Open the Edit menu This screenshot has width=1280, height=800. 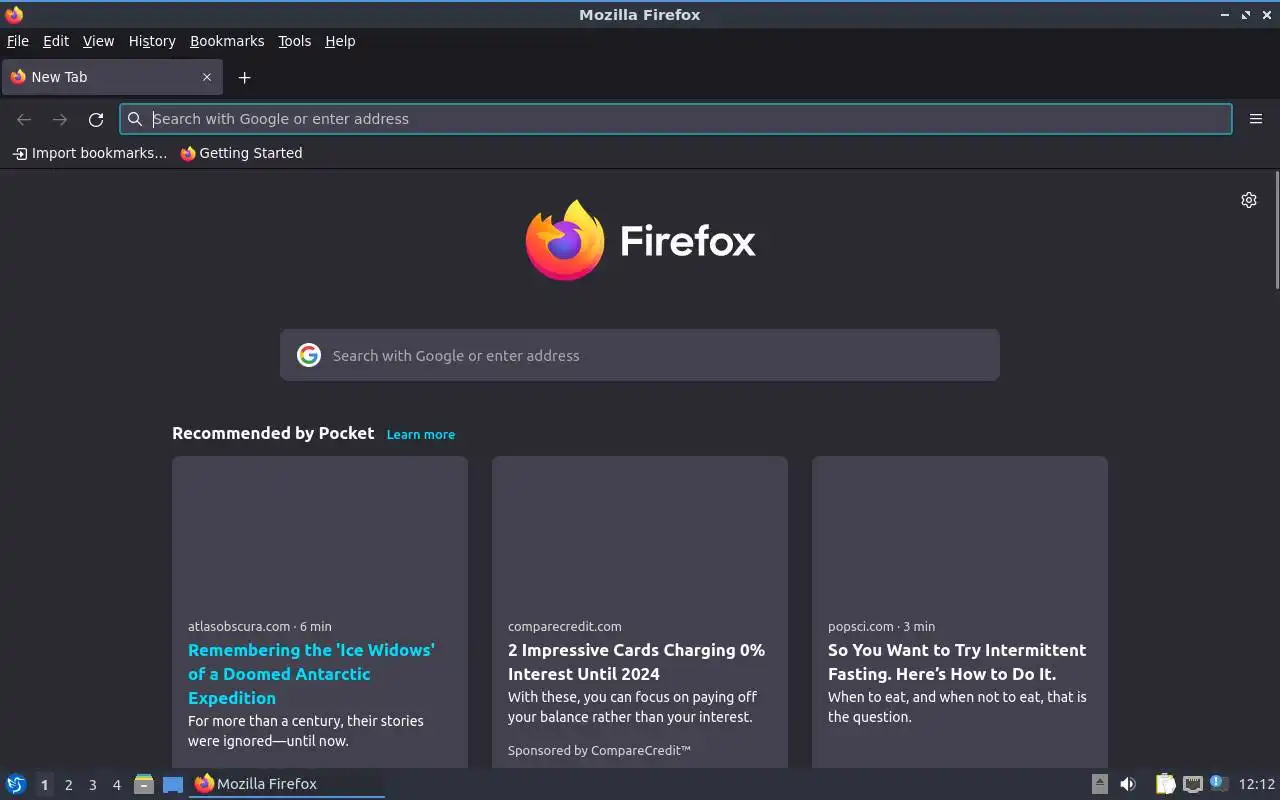(56, 41)
